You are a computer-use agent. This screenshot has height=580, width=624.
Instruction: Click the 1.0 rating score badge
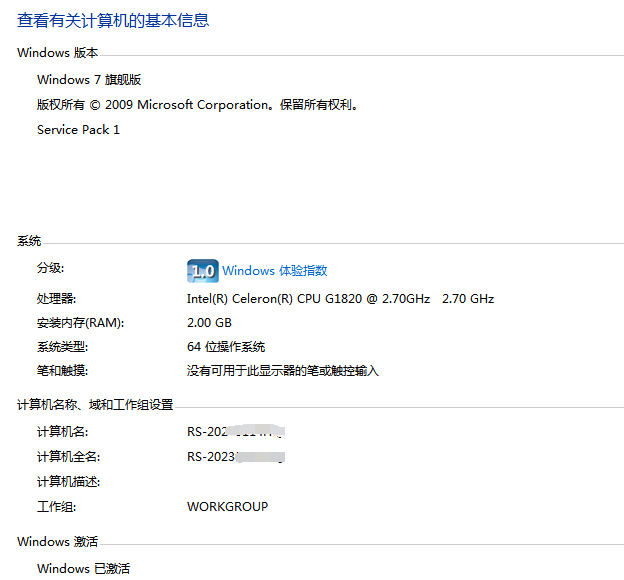[203, 271]
